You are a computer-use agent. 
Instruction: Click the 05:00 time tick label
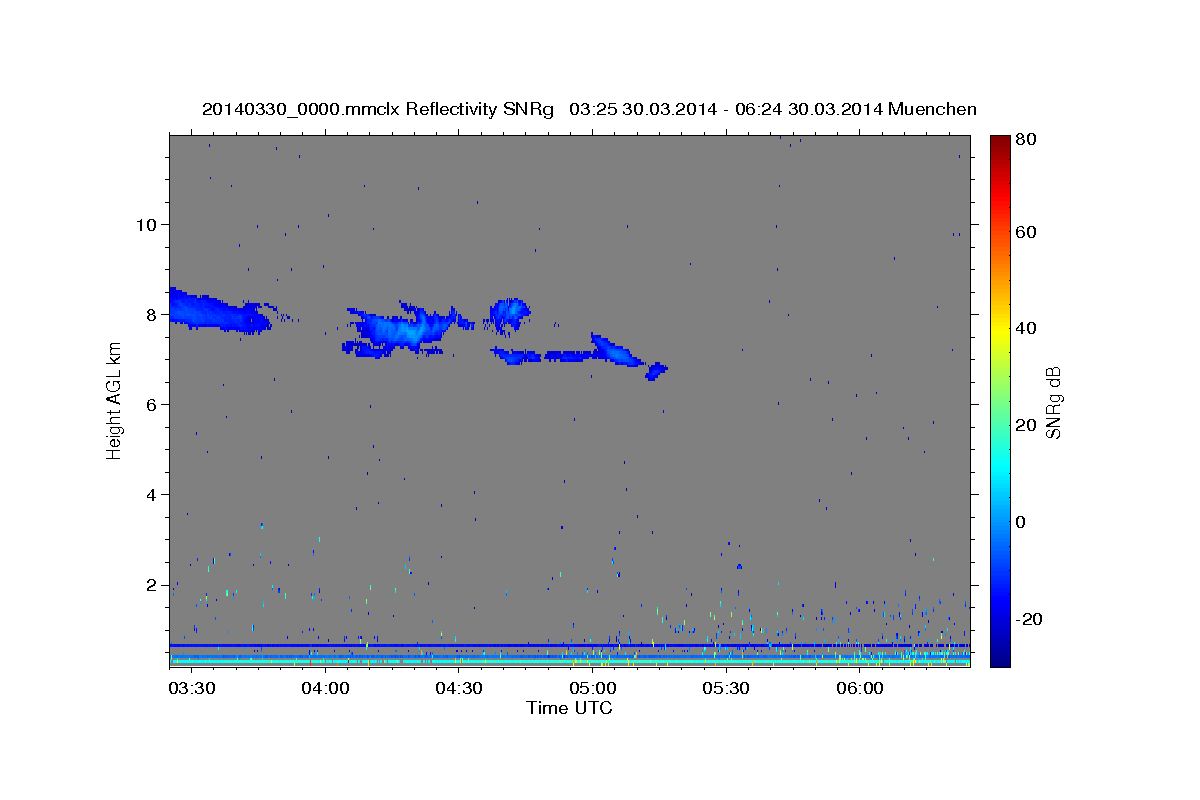tap(592, 688)
